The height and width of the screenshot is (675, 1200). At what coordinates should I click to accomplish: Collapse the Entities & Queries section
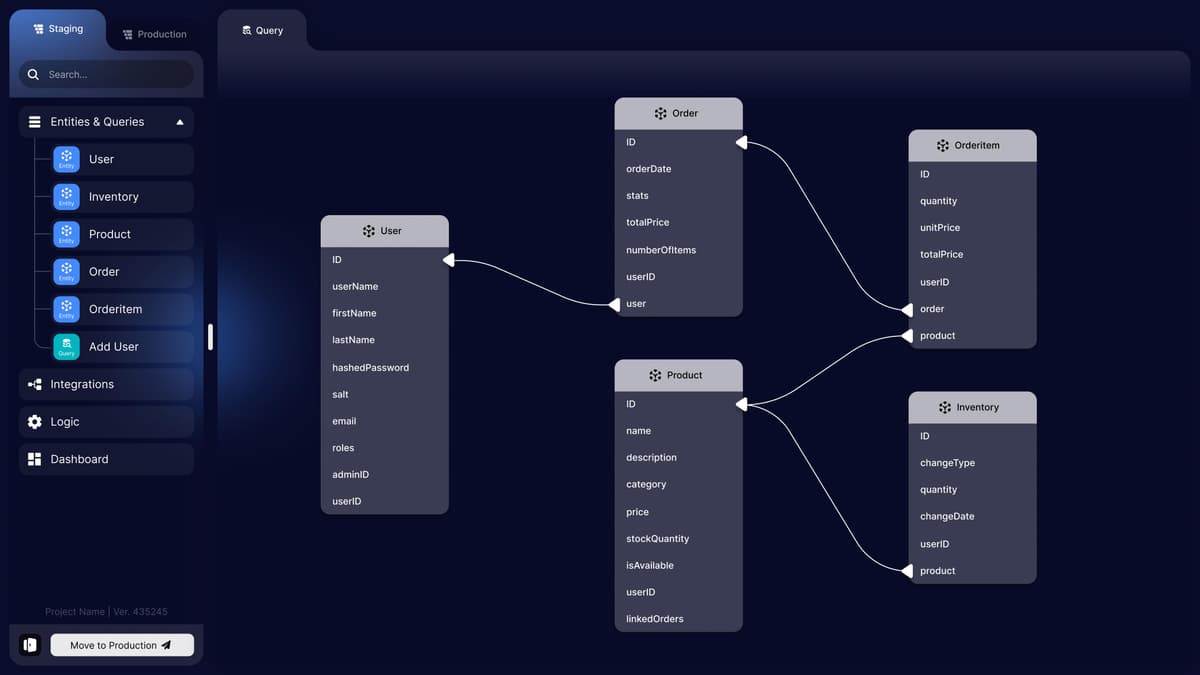tap(180, 122)
